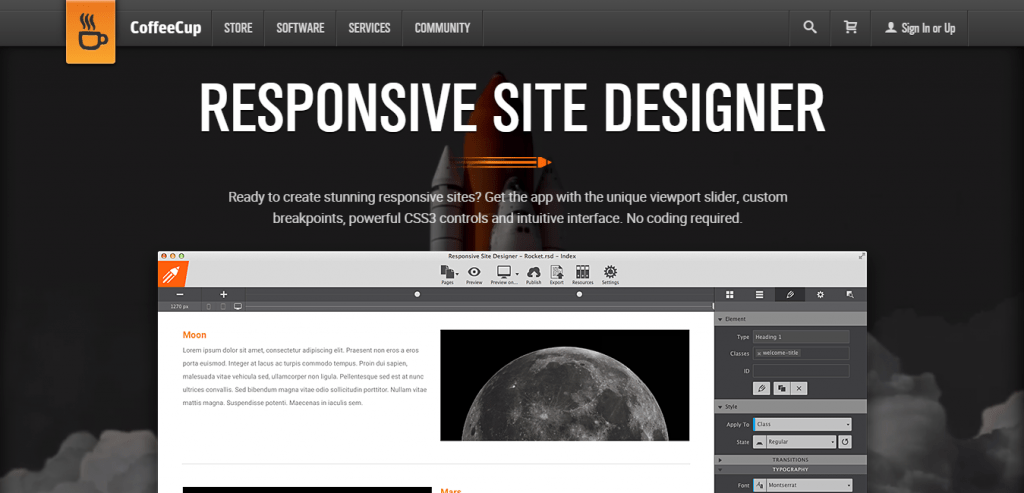Open the Software menu
The image size is (1024, 493).
[300, 28]
